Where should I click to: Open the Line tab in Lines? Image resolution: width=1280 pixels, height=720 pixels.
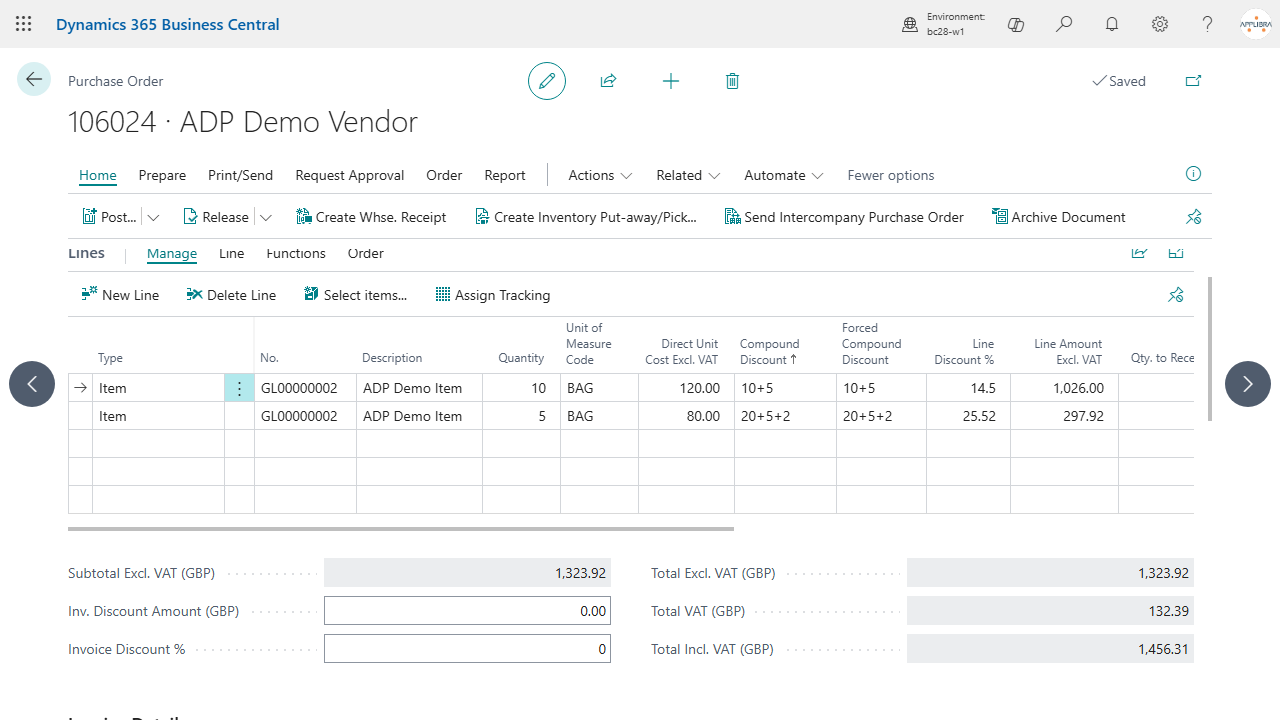pos(232,254)
